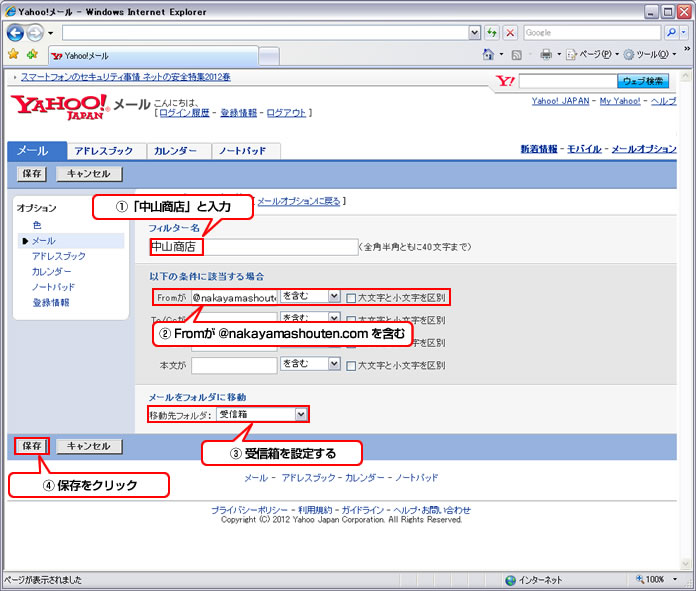Image resolution: width=696 pixels, height=591 pixels.
Task: Open the 本文が を含む dropdown
Action: [x=310, y=364]
